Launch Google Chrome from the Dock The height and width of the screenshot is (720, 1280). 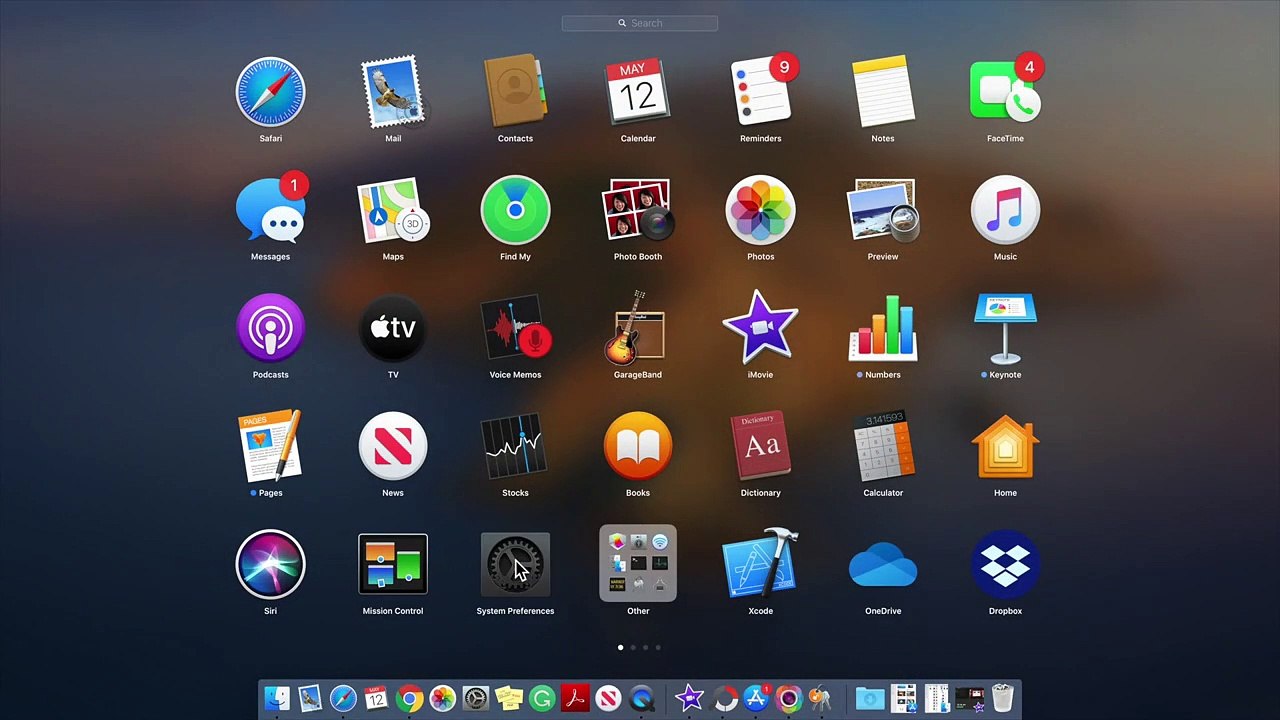coord(409,698)
